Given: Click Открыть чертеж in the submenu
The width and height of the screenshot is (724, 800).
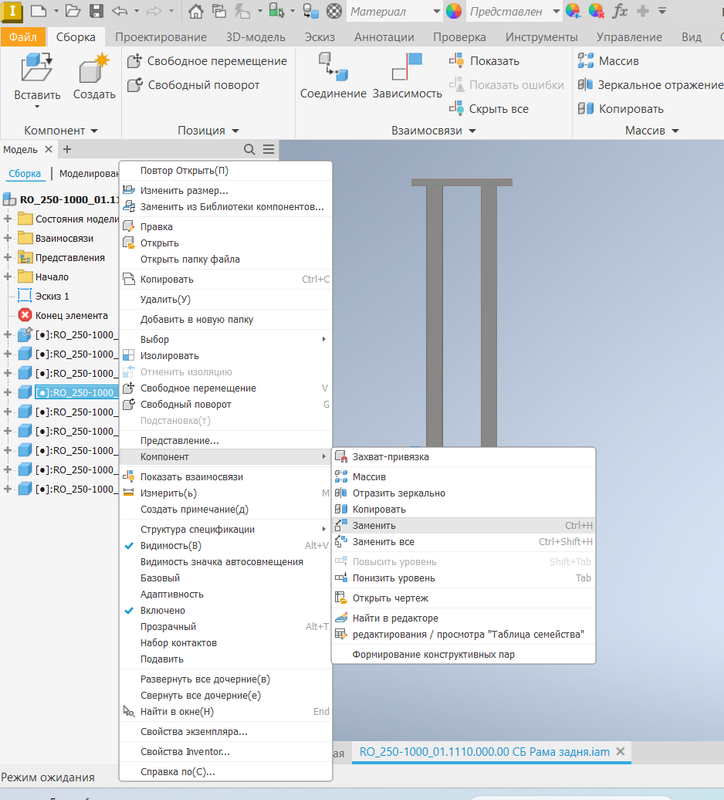Looking at the screenshot, I should coord(463,598).
